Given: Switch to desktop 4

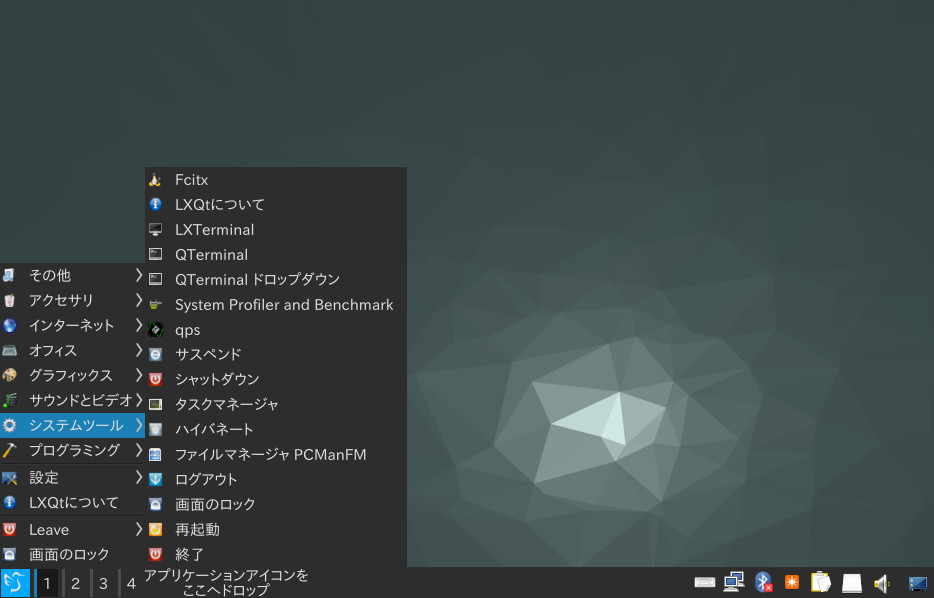Looking at the screenshot, I should point(131,583).
